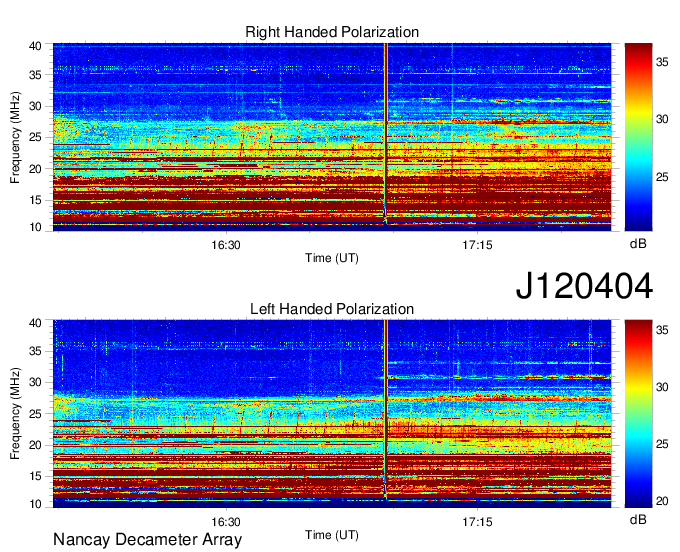Click the 30 MHz tick on Left Handed plot
Image resolution: width=680 pixels, height=552 pixels.
[35, 382]
